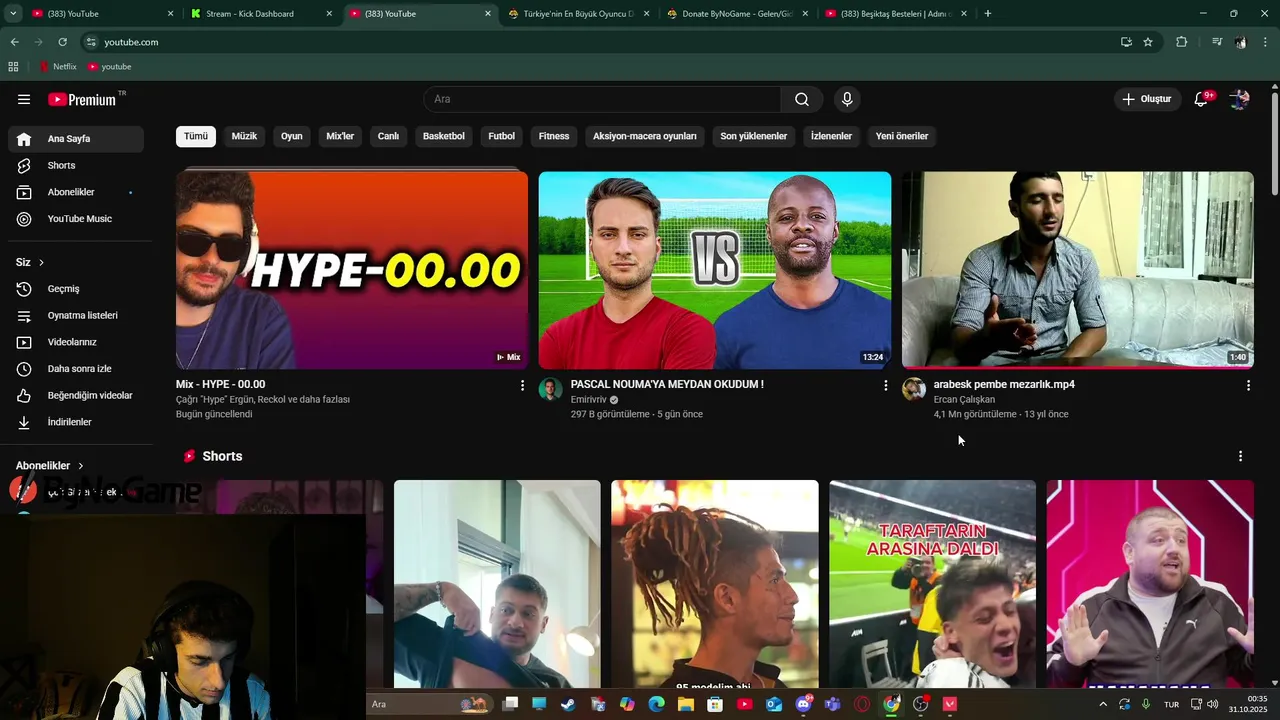The image size is (1280, 720).
Task: Click the Oluştur create button
Action: point(1146,99)
